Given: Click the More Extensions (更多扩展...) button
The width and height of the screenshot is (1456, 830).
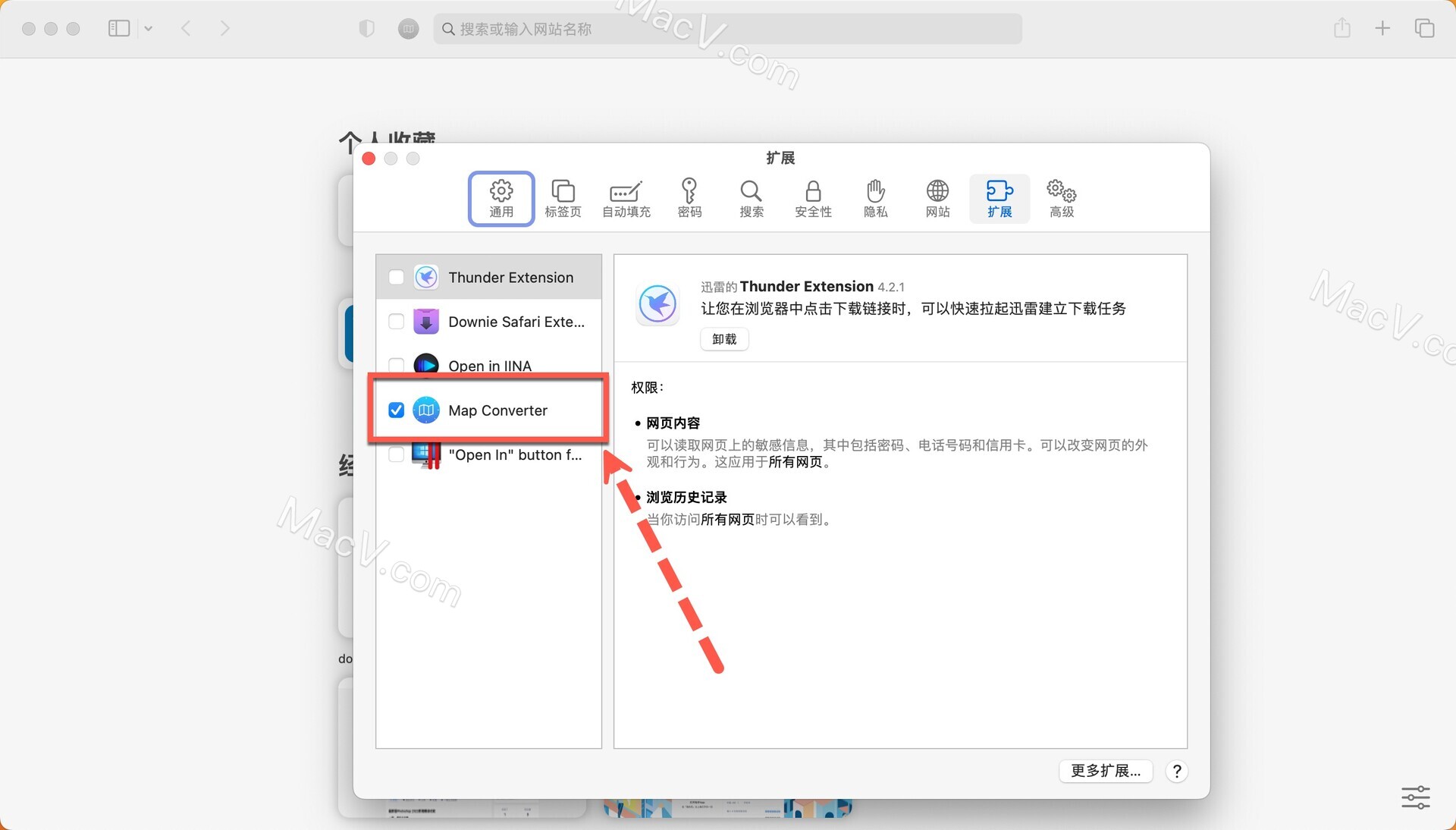Looking at the screenshot, I should click(x=1106, y=771).
